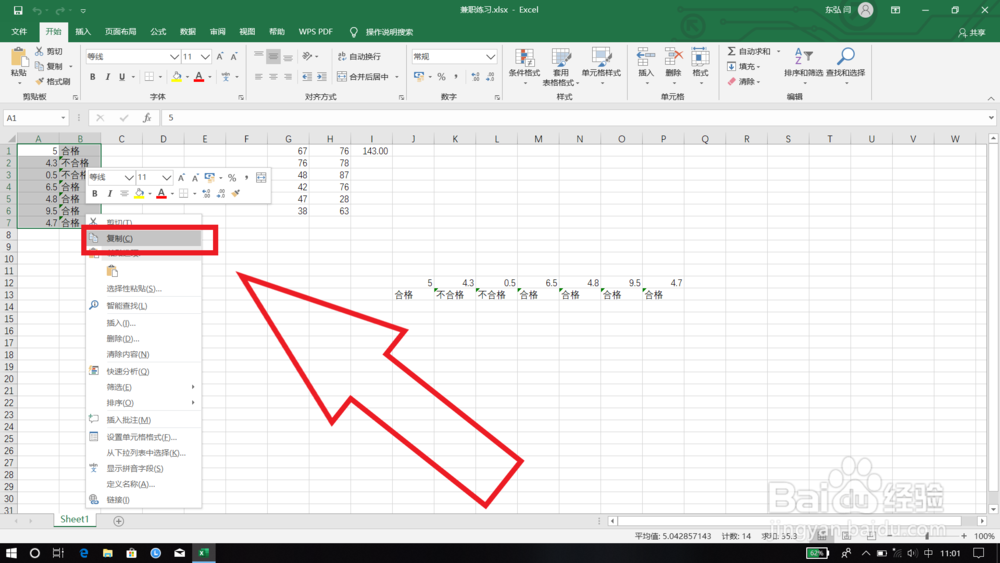Click the Format Painter brush icon in ribbon
Image resolution: width=1000 pixels, height=563 pixels.
pos(40,81)
